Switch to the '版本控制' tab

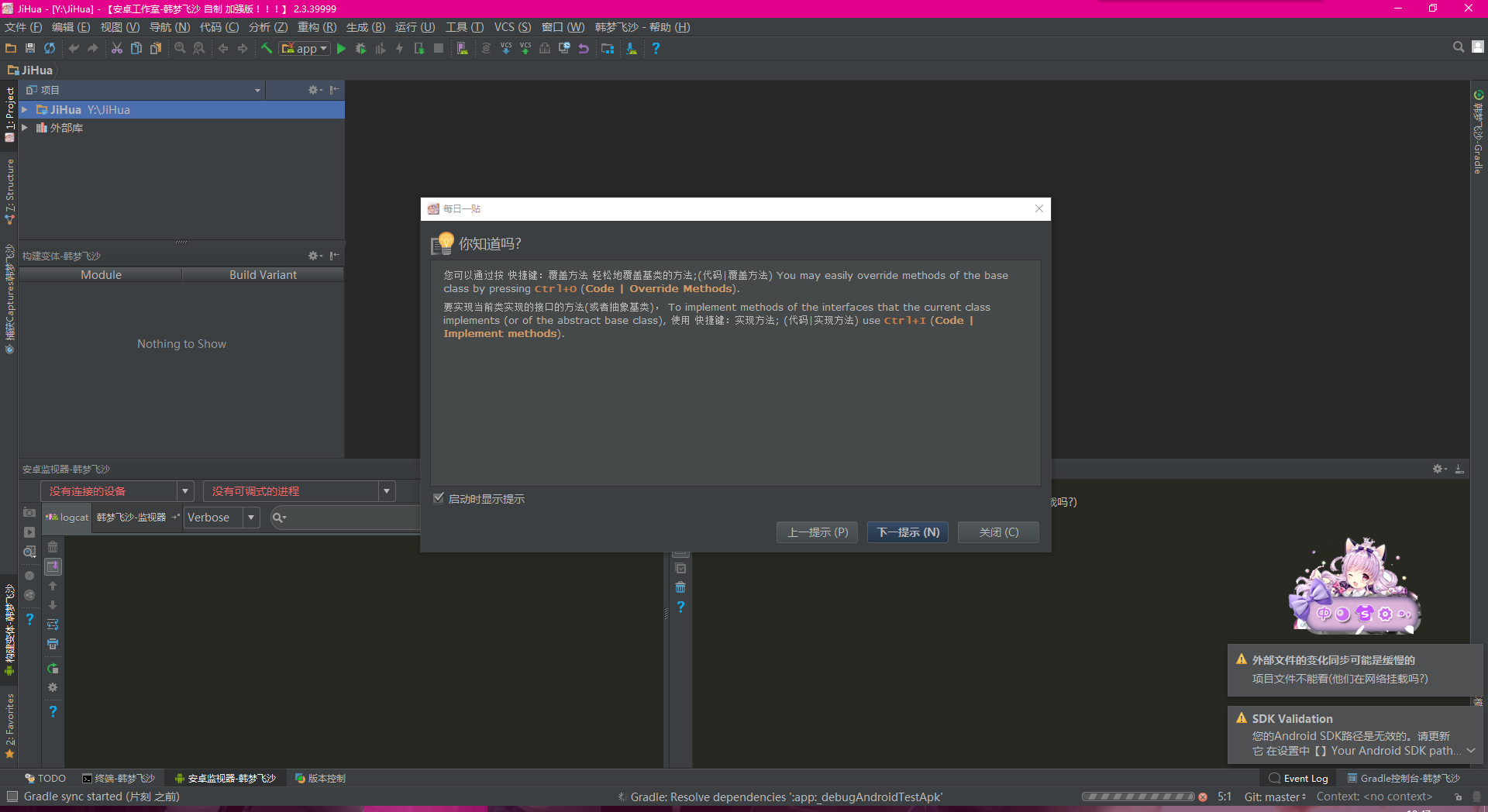320,779
